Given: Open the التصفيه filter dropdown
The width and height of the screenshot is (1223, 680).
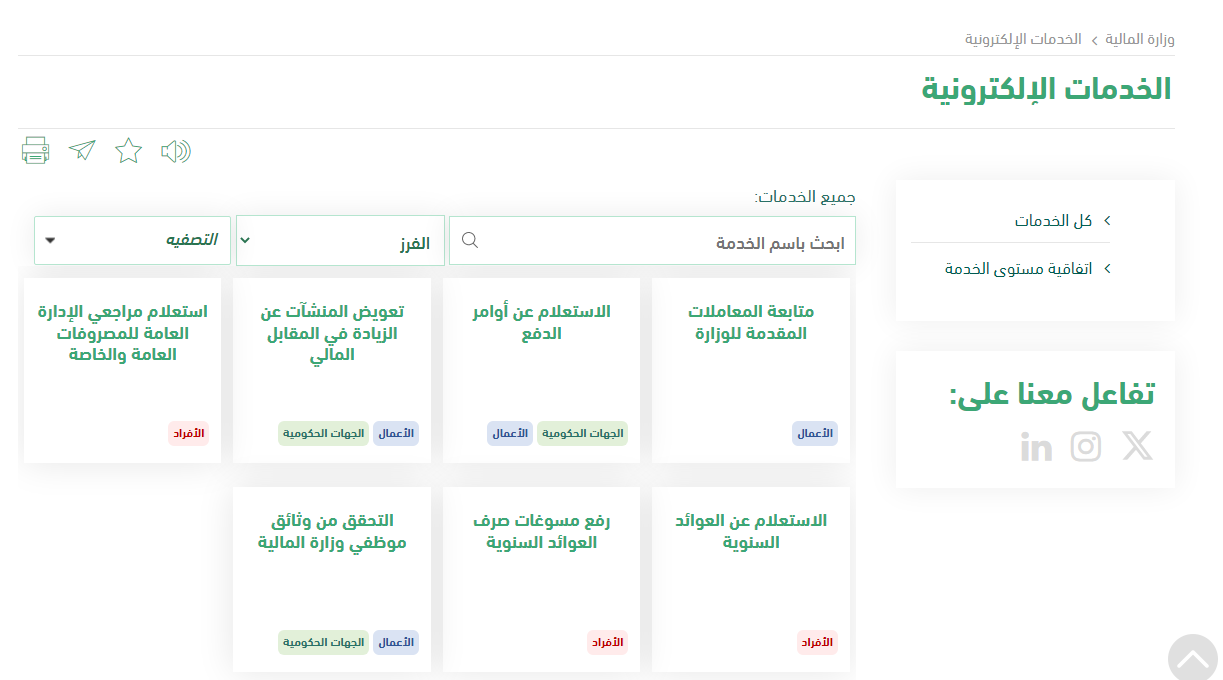Looking at the screenshot, I should point(132,241).
